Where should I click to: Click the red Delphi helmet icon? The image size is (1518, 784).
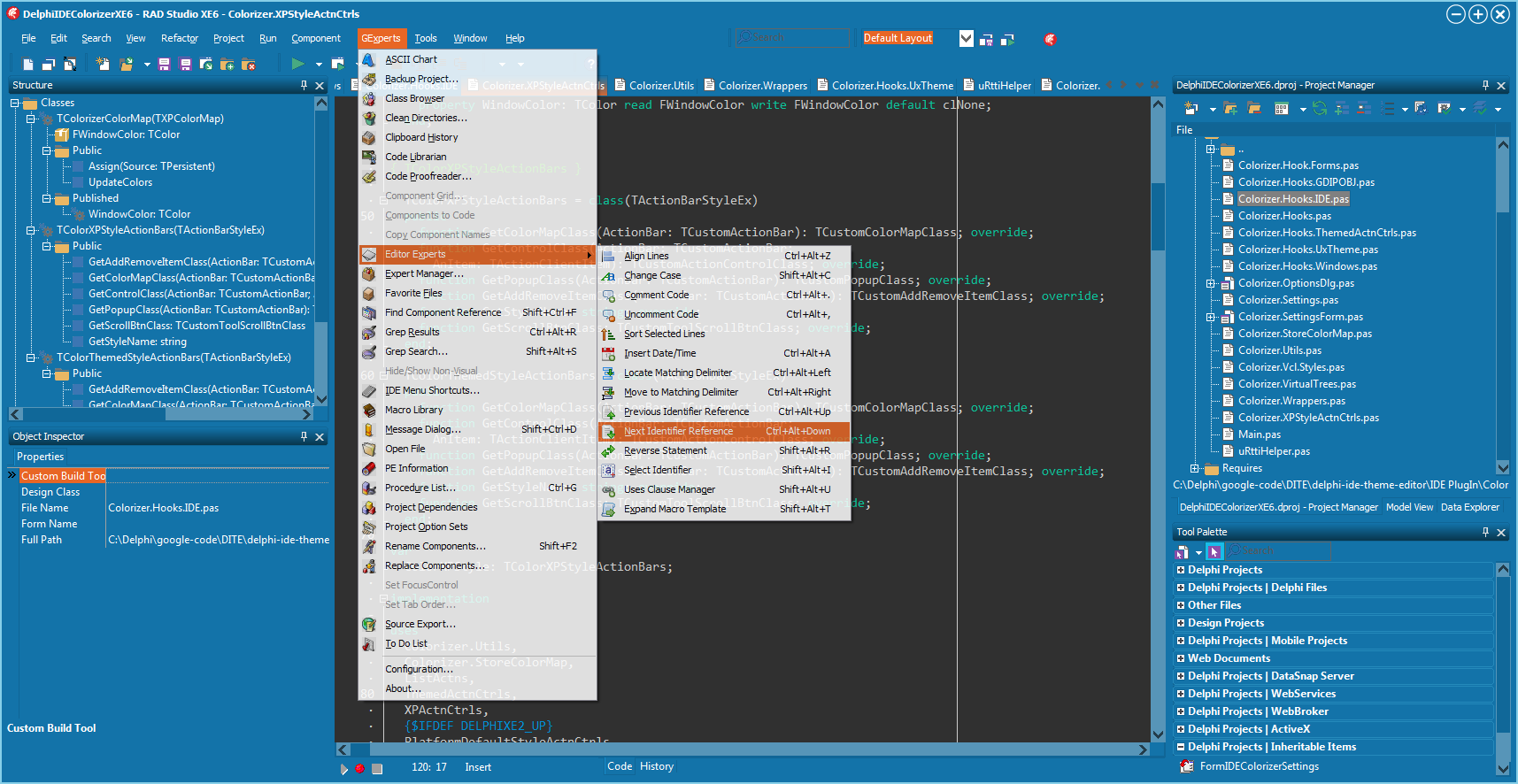click(1050, 39)
